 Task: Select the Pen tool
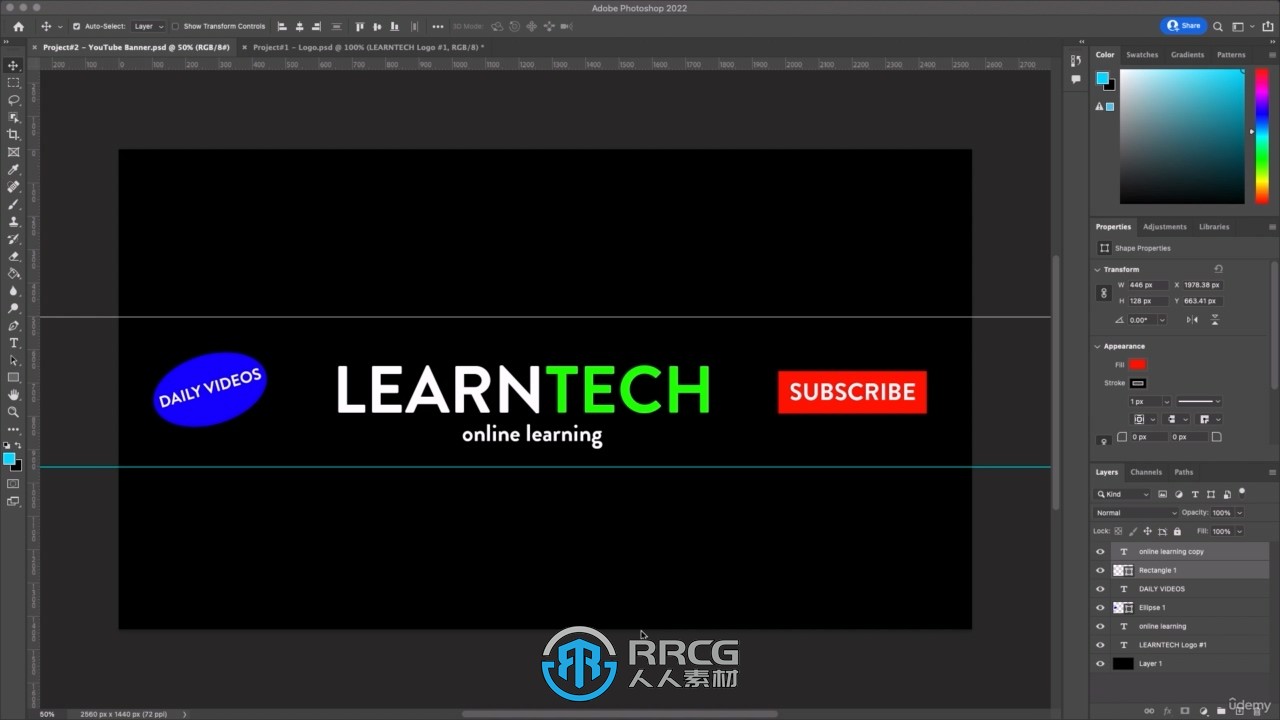click(x=13, y=326)
